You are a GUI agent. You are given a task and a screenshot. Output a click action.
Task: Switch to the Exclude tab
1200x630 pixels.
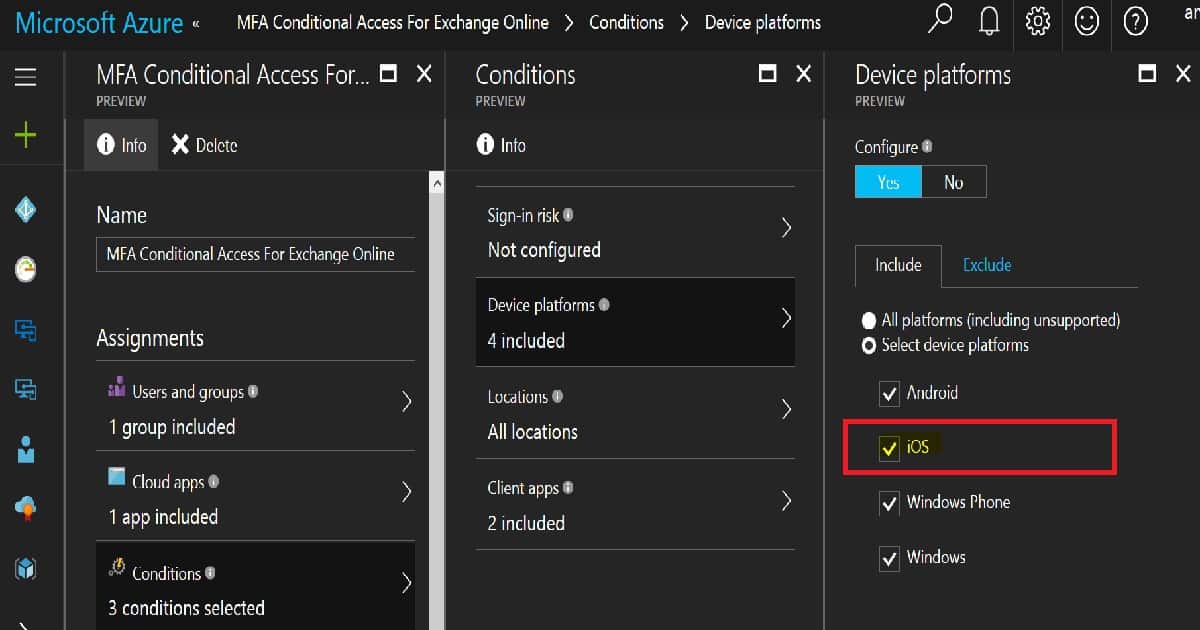pyautogui.click(x=987, y=266)
